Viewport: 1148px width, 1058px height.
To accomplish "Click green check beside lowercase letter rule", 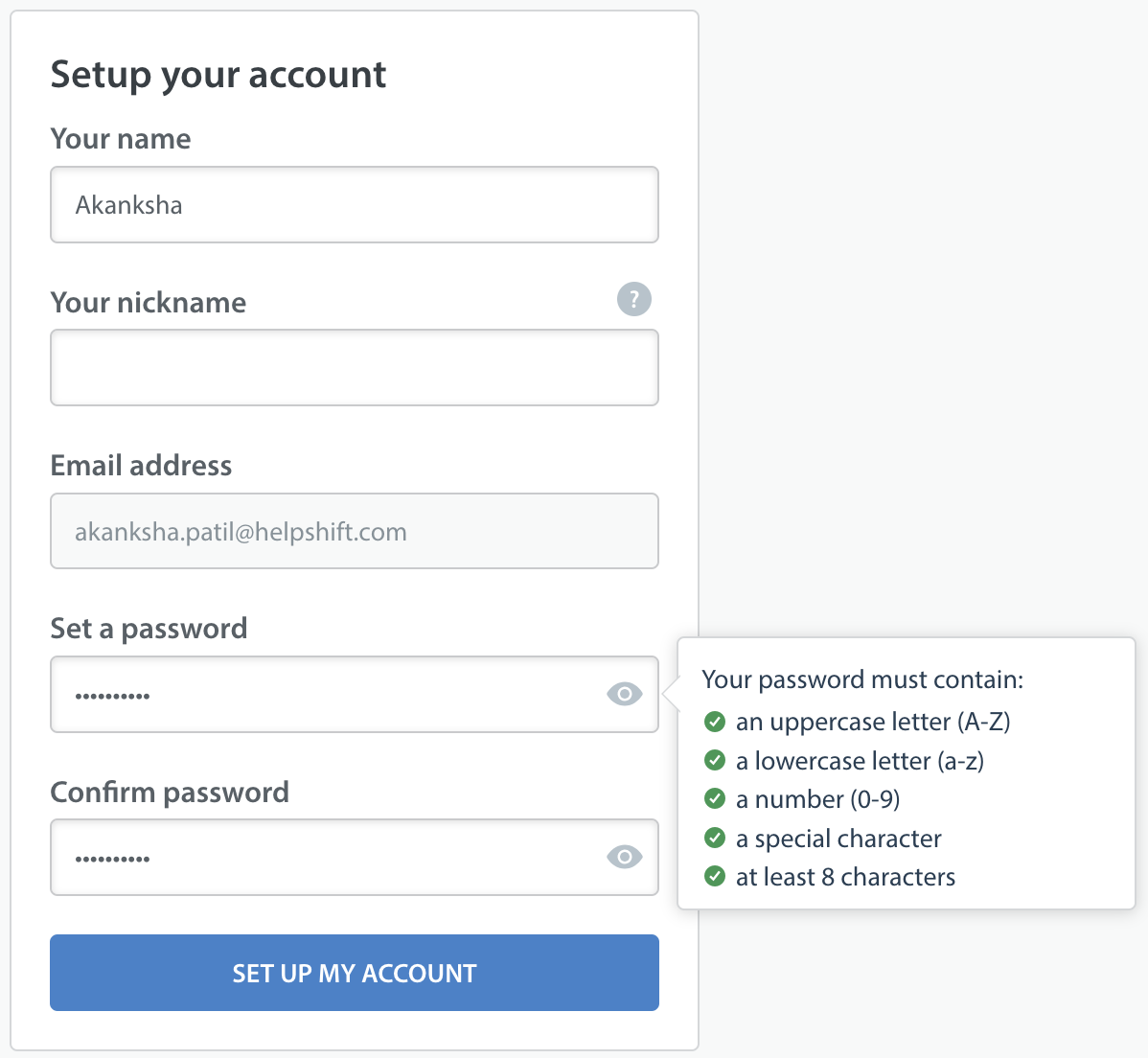I will point(715,761).
